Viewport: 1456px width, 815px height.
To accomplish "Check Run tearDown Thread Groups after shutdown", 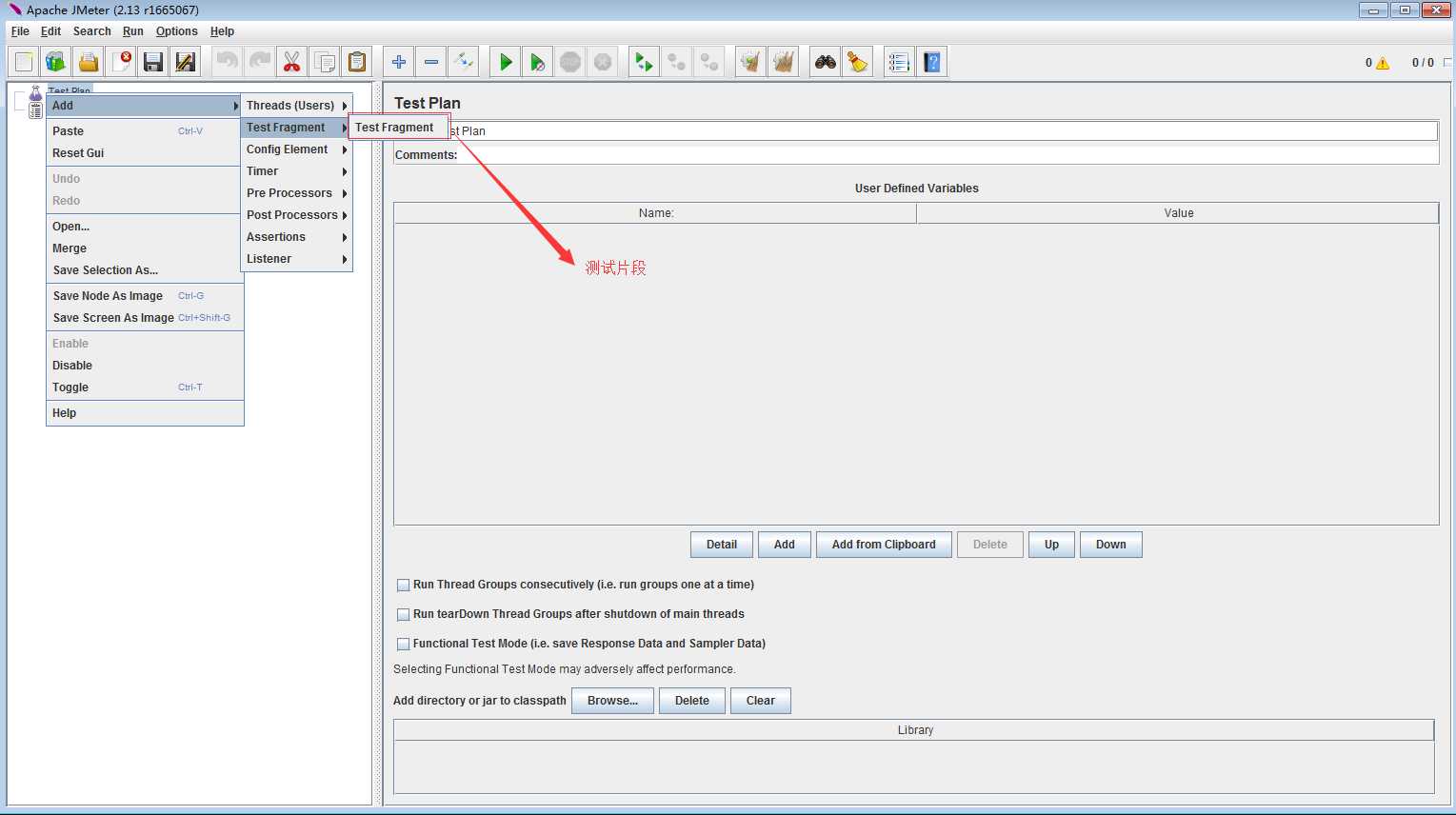I will click(x=404, y=614).
